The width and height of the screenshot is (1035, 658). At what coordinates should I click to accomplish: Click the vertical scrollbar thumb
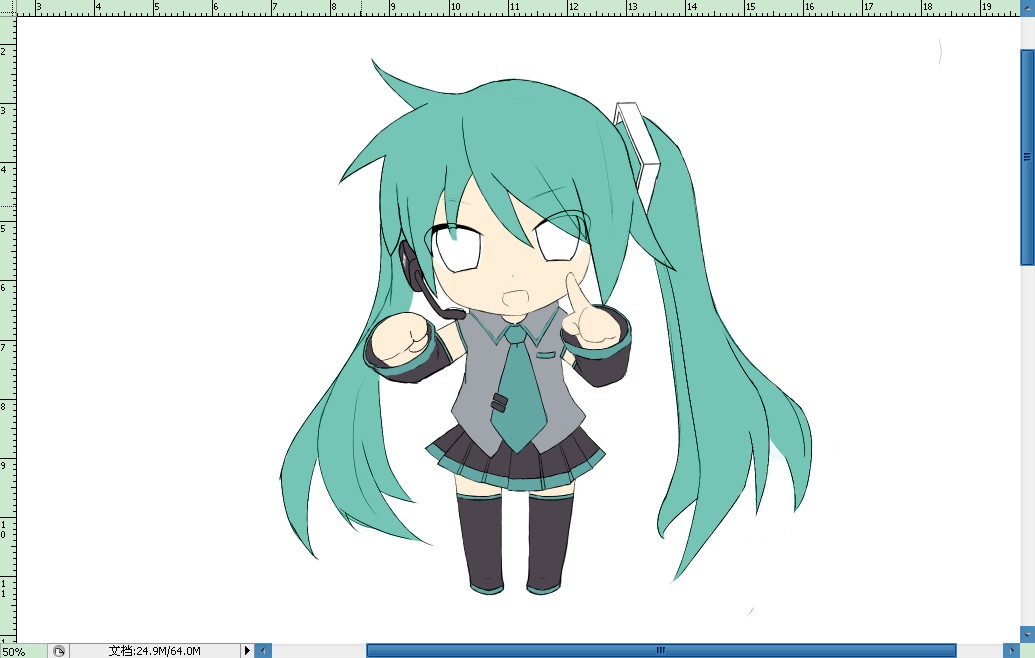point(1028,157)
